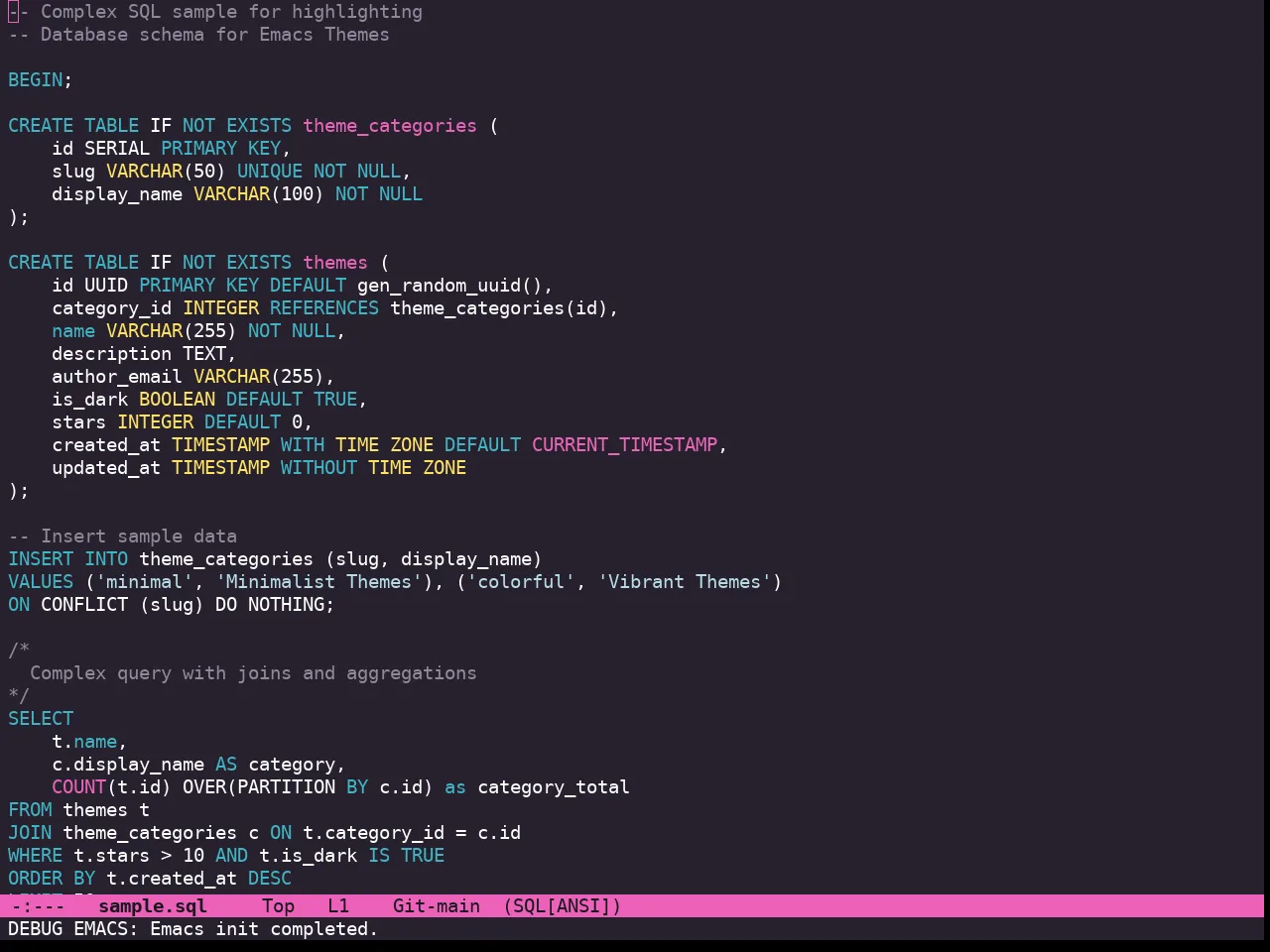The image size is (1270, 952).
Task: Click comment 'Complex query with joins and aggregations'
Action: tap(253, 673)
